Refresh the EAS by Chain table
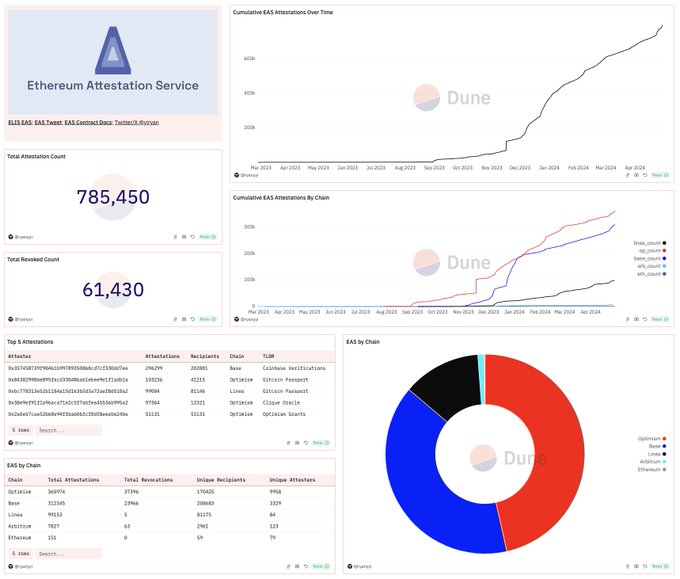Screen dimensions: 680x579 click(306, 566)
